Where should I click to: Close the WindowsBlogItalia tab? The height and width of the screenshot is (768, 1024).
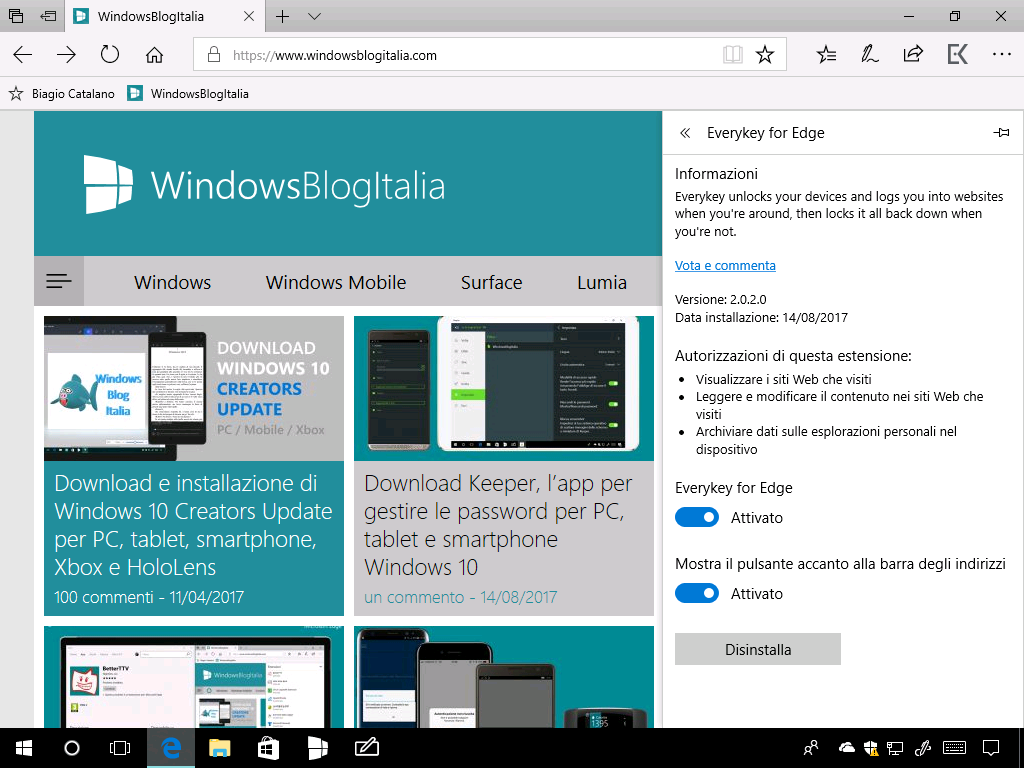coord(249,16)
